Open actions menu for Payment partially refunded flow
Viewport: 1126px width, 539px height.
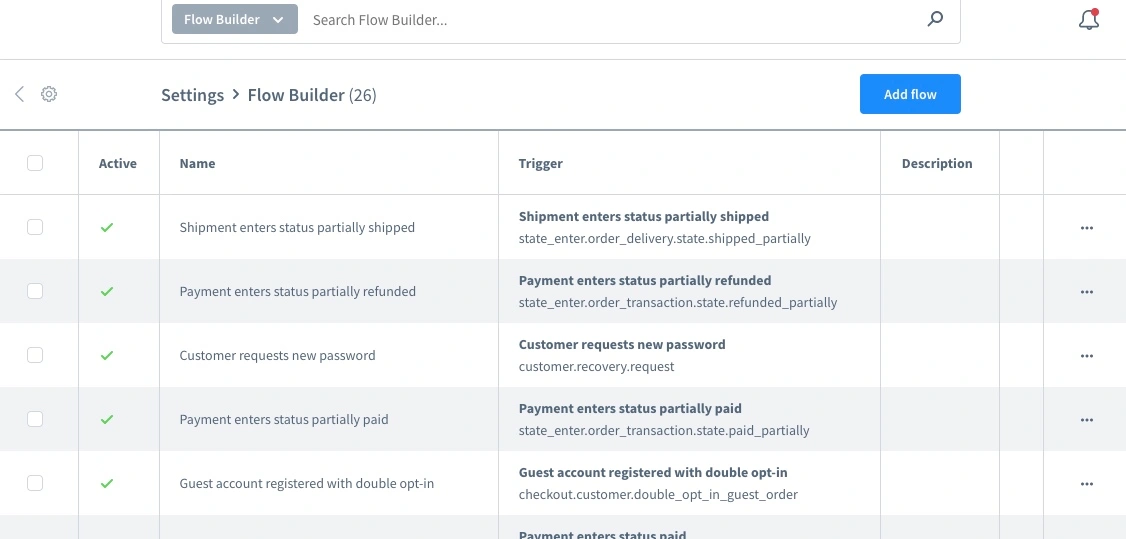click(x=1086, y=292)
